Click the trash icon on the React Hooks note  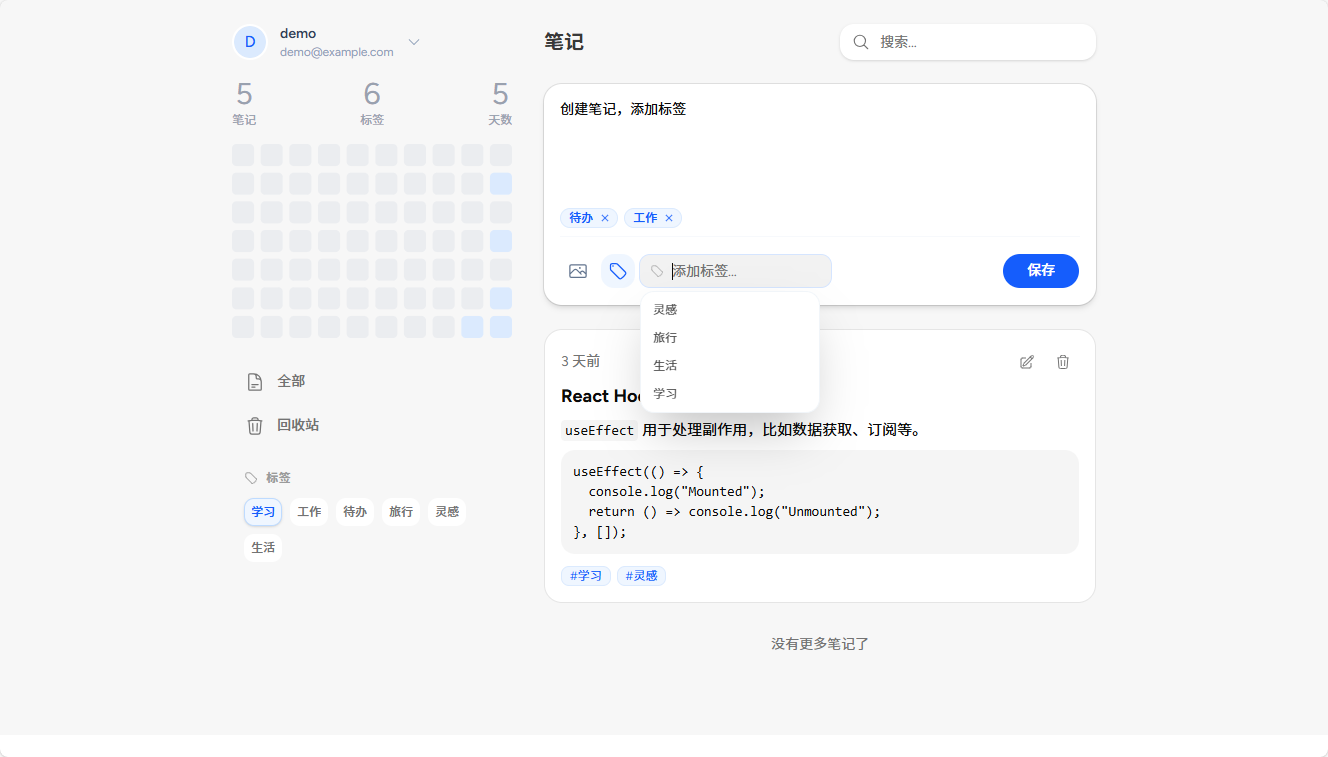point(1062,361)
